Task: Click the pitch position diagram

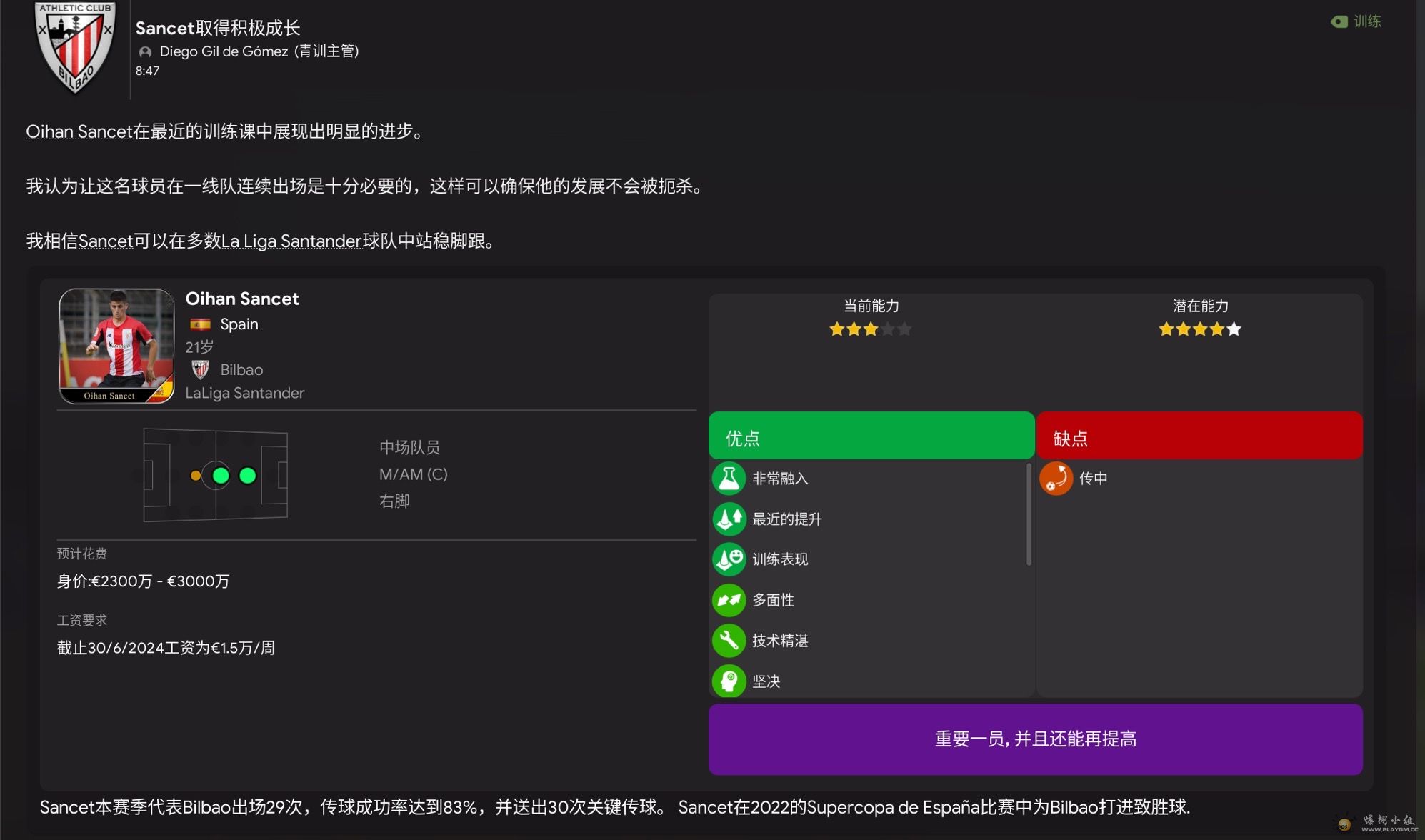Action: point(215,475)
